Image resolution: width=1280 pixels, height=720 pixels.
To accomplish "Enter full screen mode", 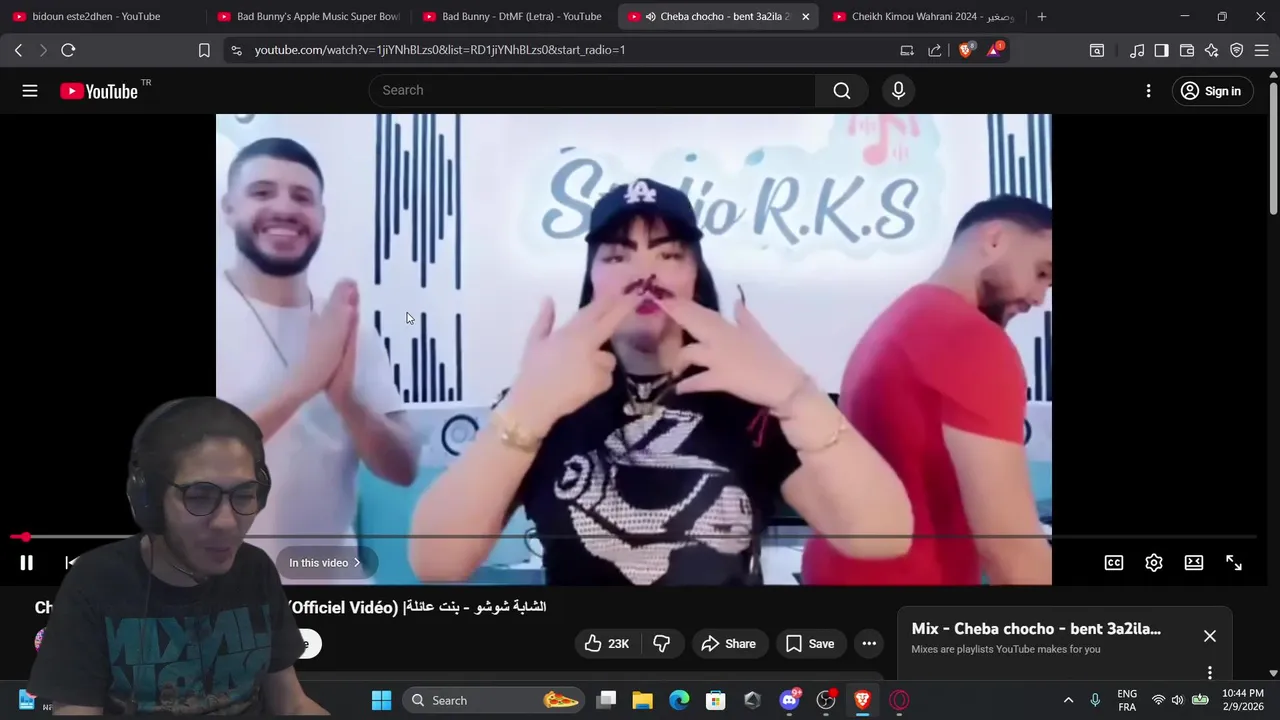I will coord(1234,563).
